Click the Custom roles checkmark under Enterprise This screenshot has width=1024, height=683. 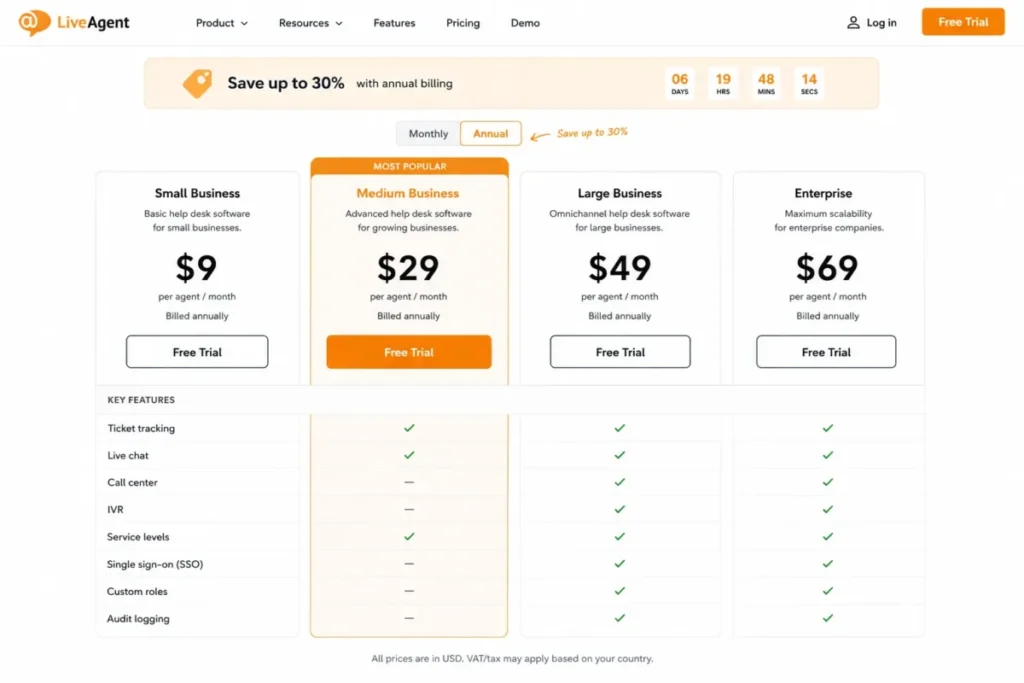point(827,591)
